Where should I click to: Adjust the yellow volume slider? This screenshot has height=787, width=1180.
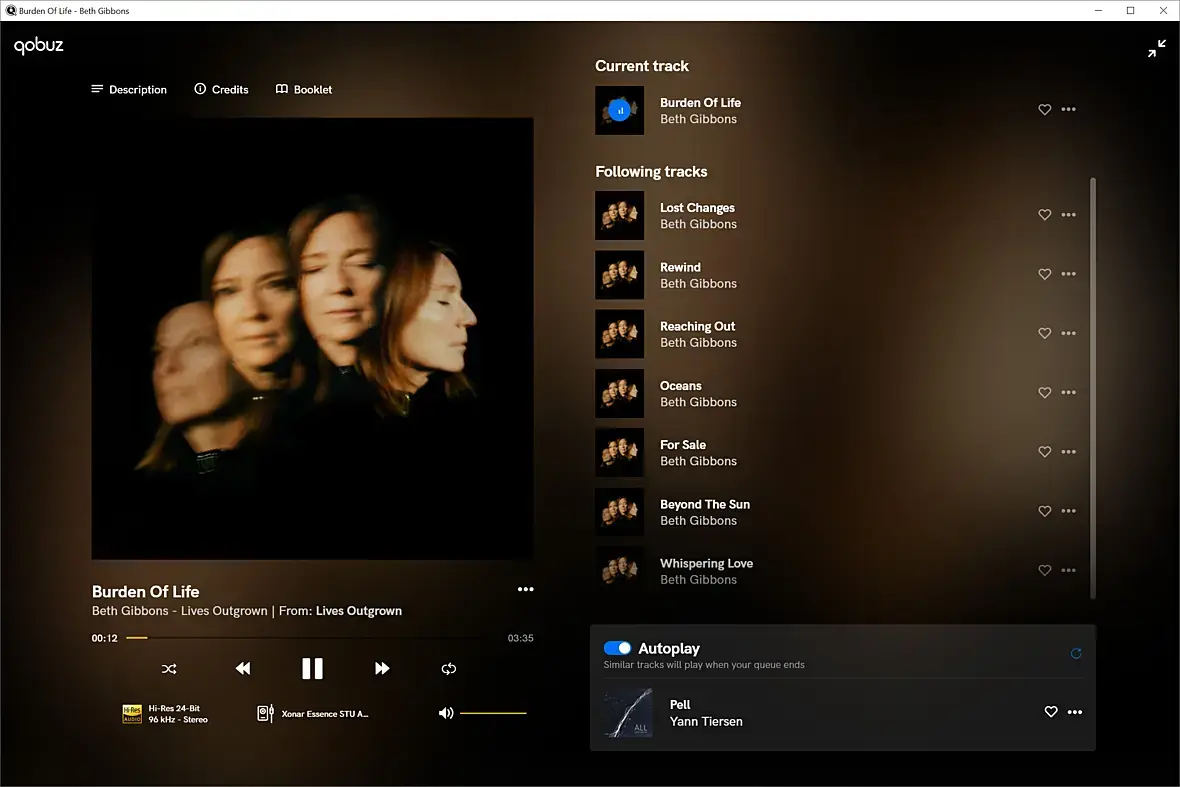click(493, 713)
